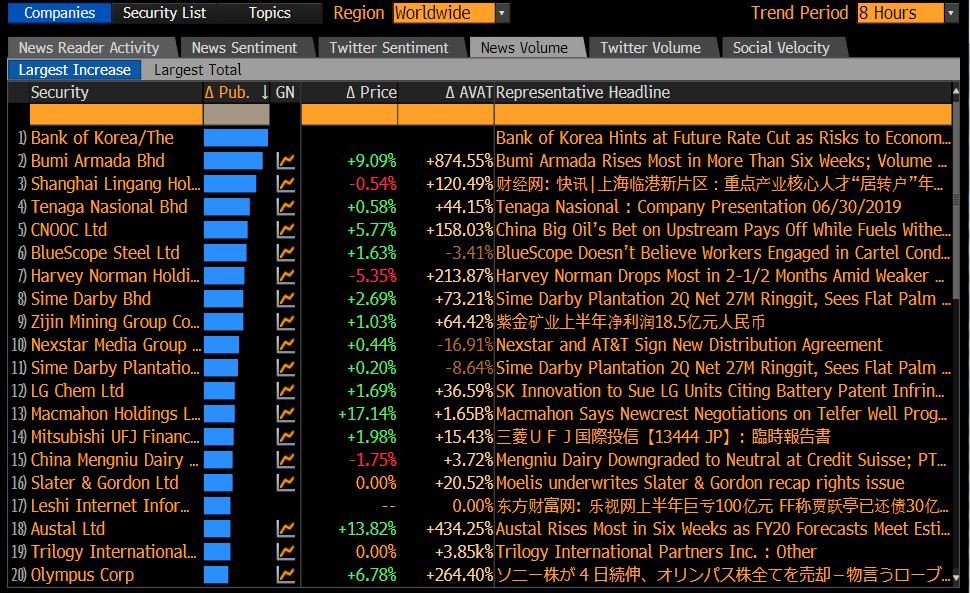
Task: Open chart icon for Trilogy International
Action: point(285,552)
